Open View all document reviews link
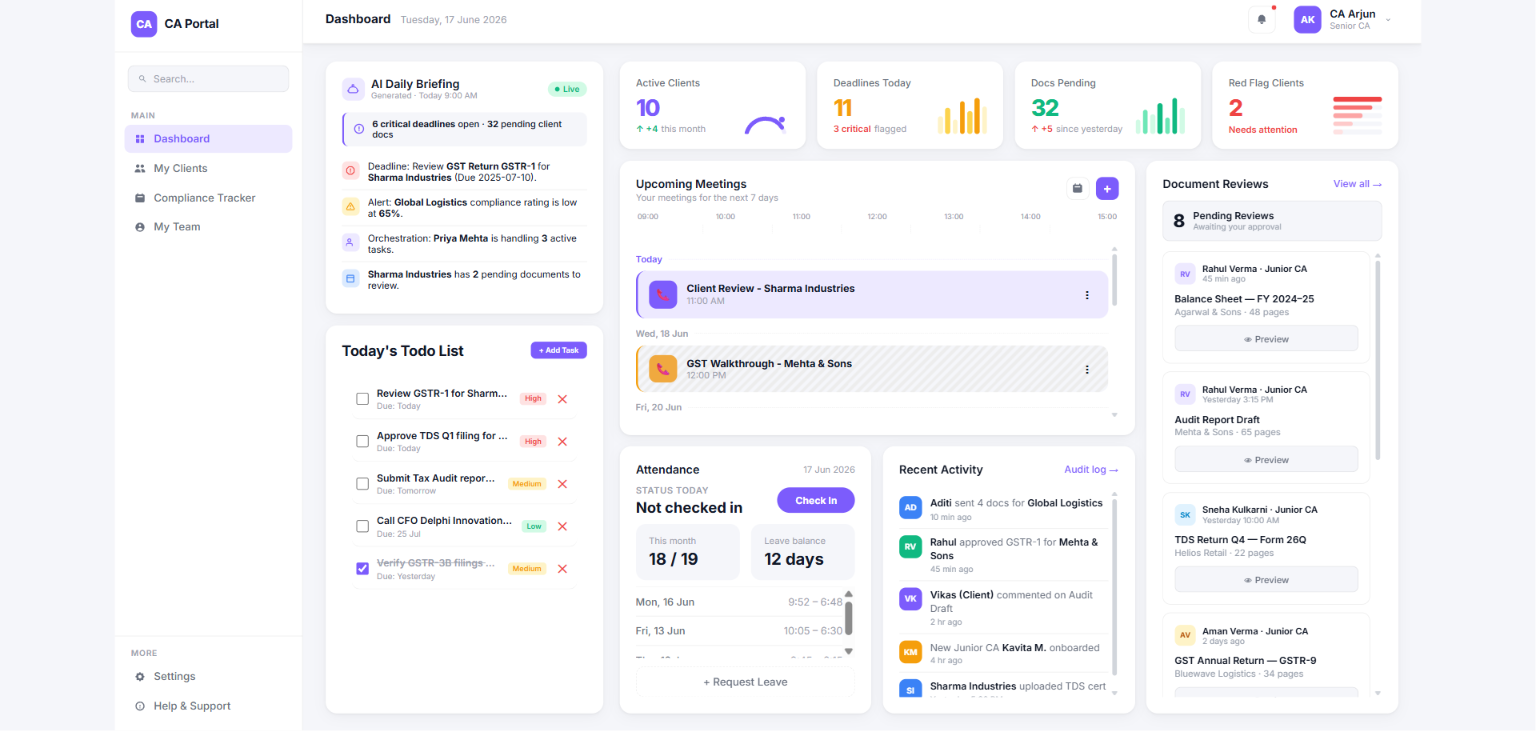Viewport: 1536px width, 731px height. coord(1357,184)
